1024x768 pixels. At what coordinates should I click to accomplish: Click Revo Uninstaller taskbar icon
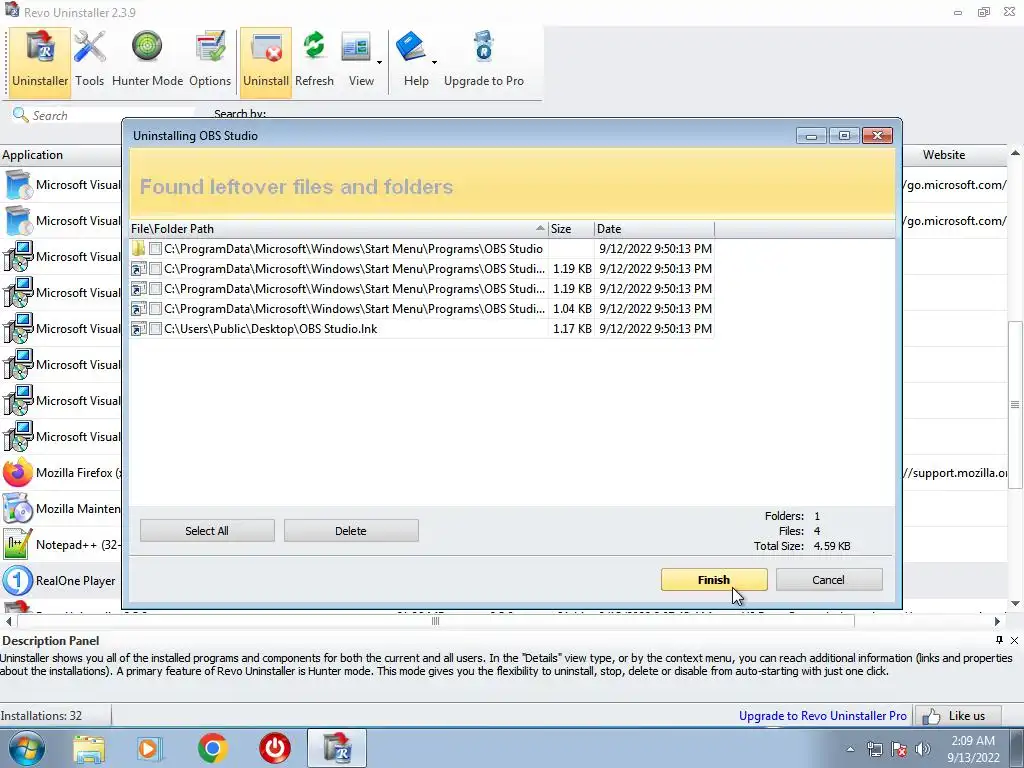[x=337, y=748]
